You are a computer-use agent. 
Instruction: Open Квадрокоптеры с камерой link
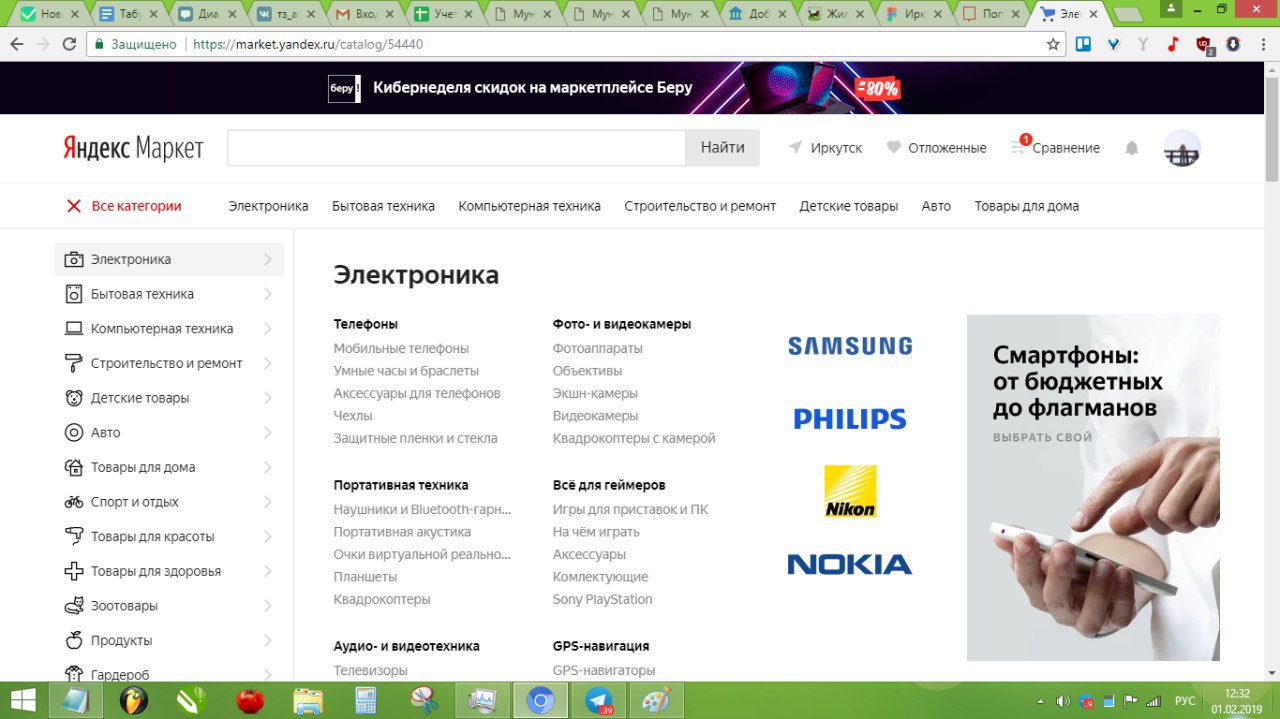[x=634, y=438]
